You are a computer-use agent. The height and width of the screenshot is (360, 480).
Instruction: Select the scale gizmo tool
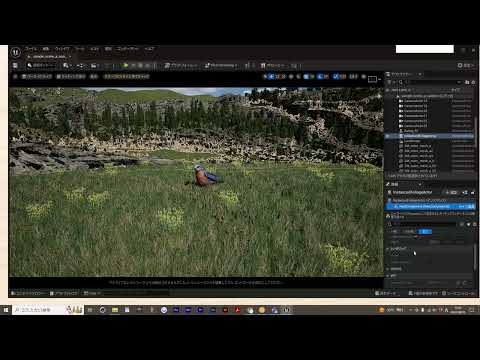point(284,76)
